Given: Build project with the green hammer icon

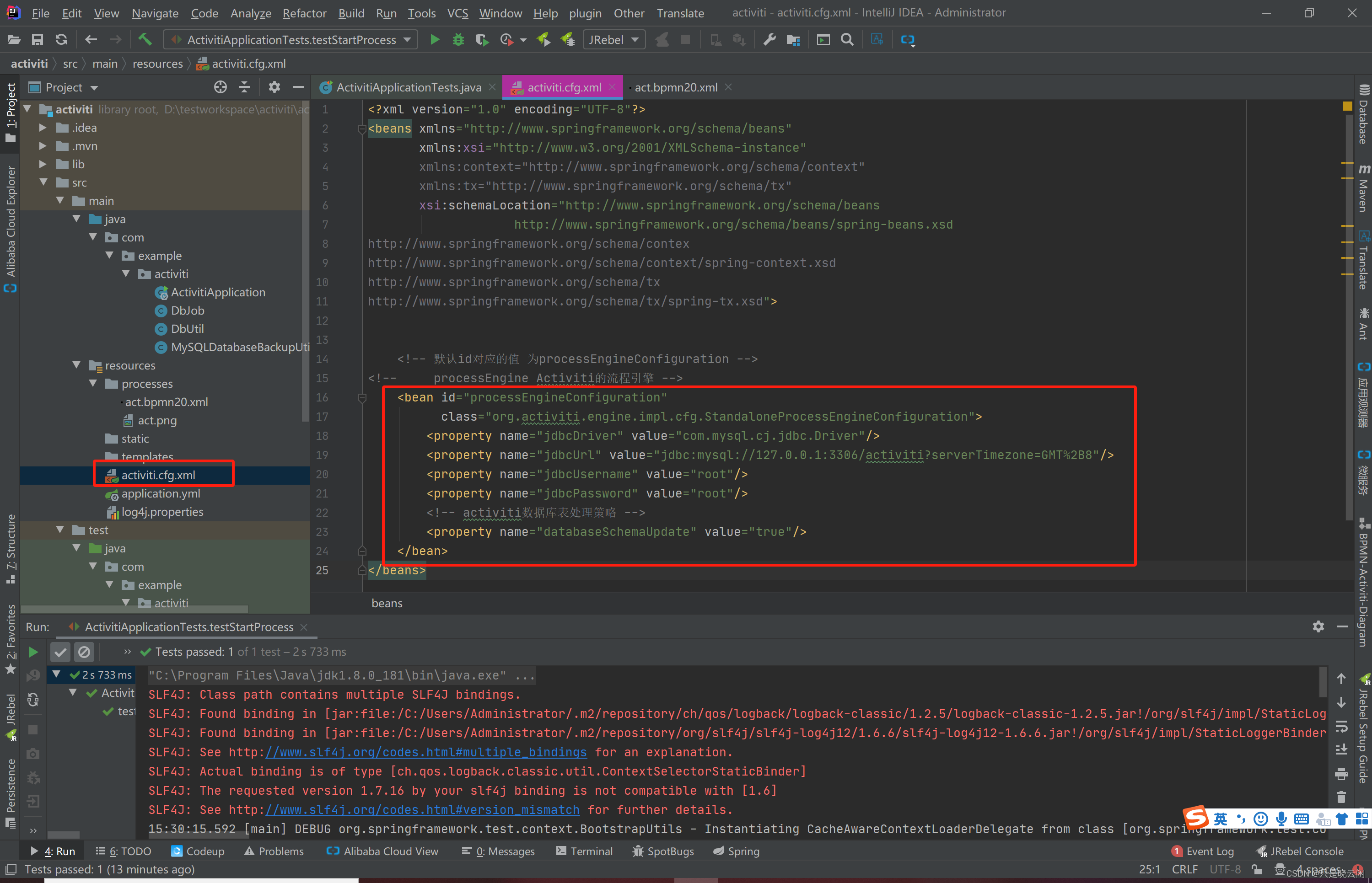Looking at the screenshot, I should [145, 40].
